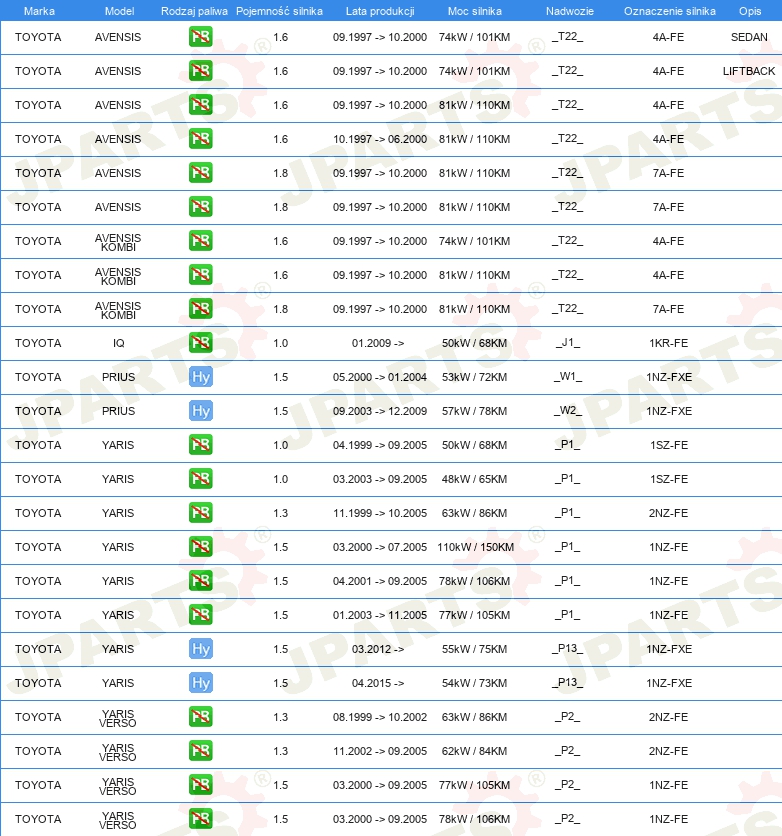Click the petrol icon in the IQ row
The height and width of the screenshot is (836, 782).
click(200, 343)
